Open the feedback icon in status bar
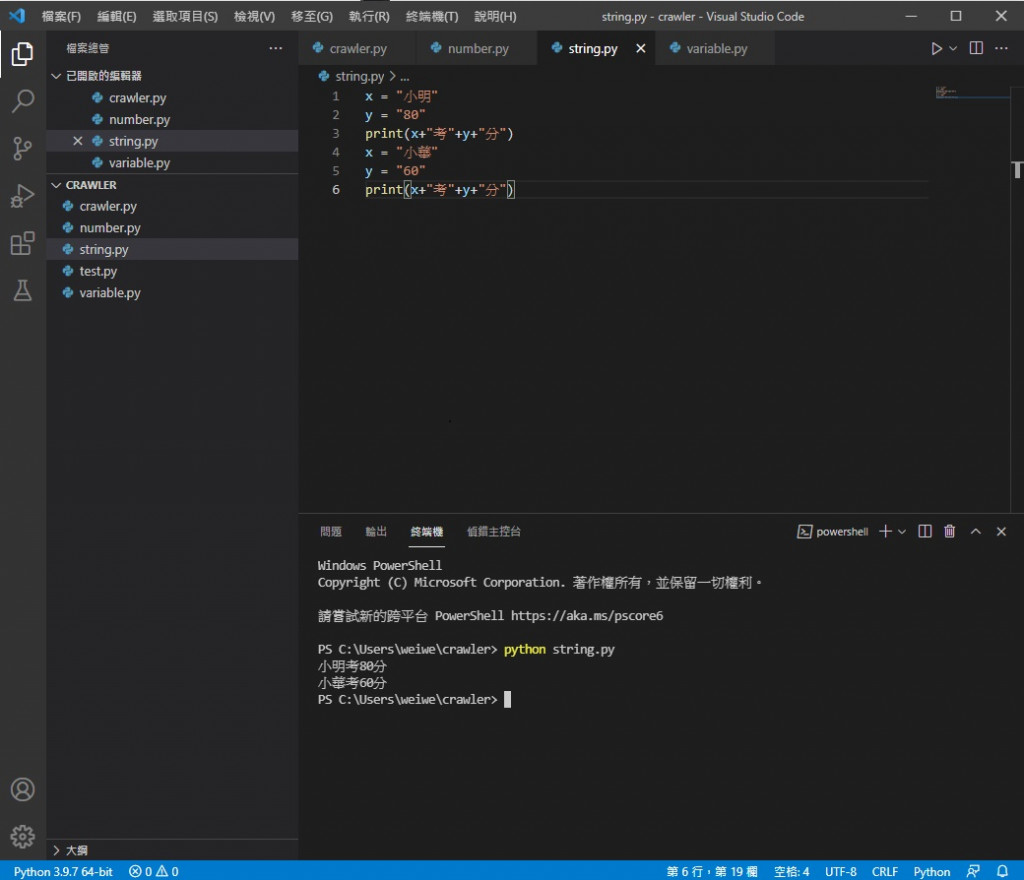This screenshot has width=1024, height=880. click(973, 871)
